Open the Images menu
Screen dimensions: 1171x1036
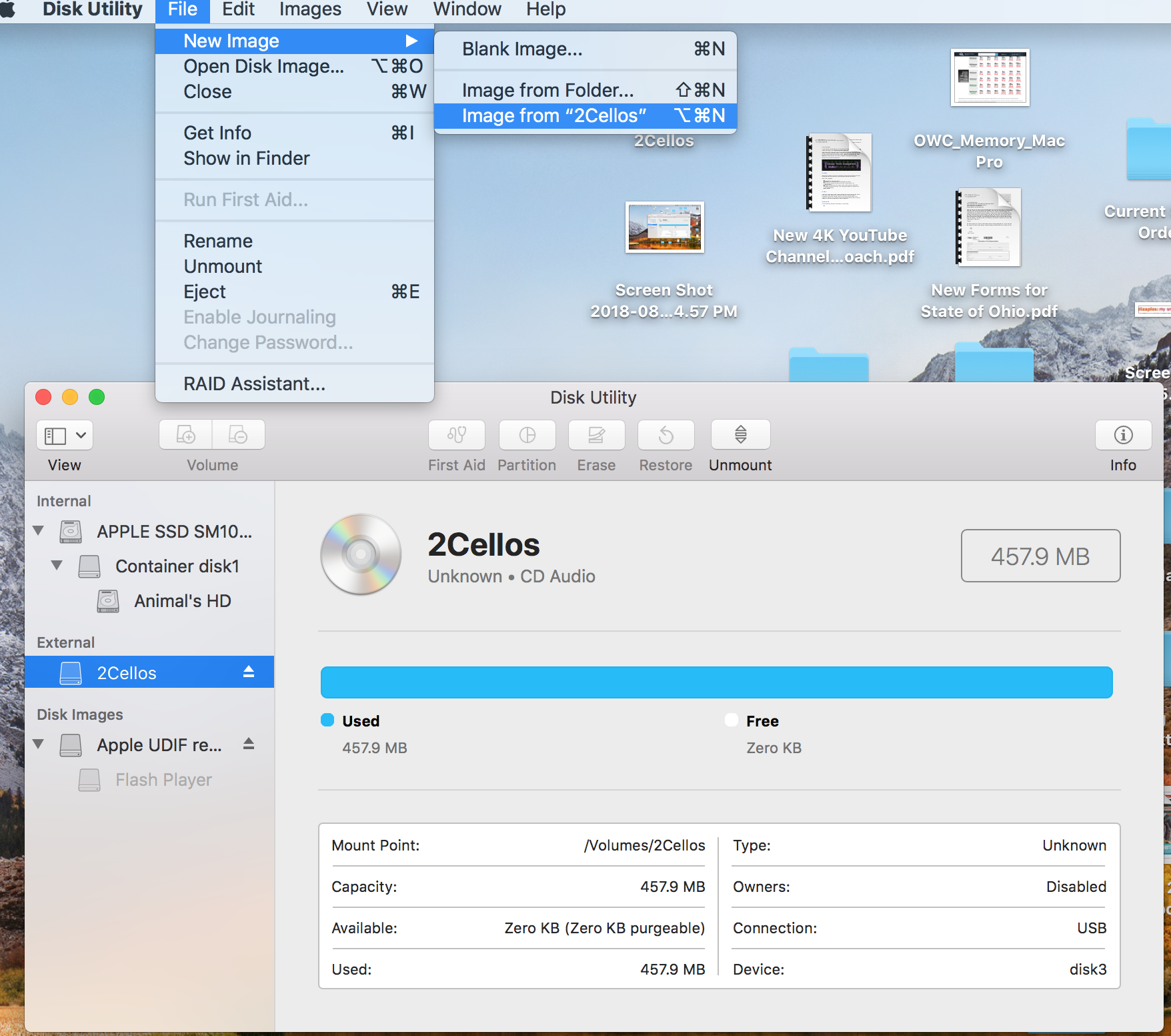(310, 10)
